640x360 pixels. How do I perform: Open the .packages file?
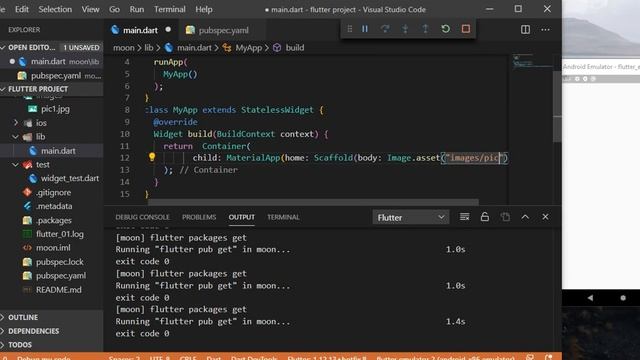(x=53, y=220)
